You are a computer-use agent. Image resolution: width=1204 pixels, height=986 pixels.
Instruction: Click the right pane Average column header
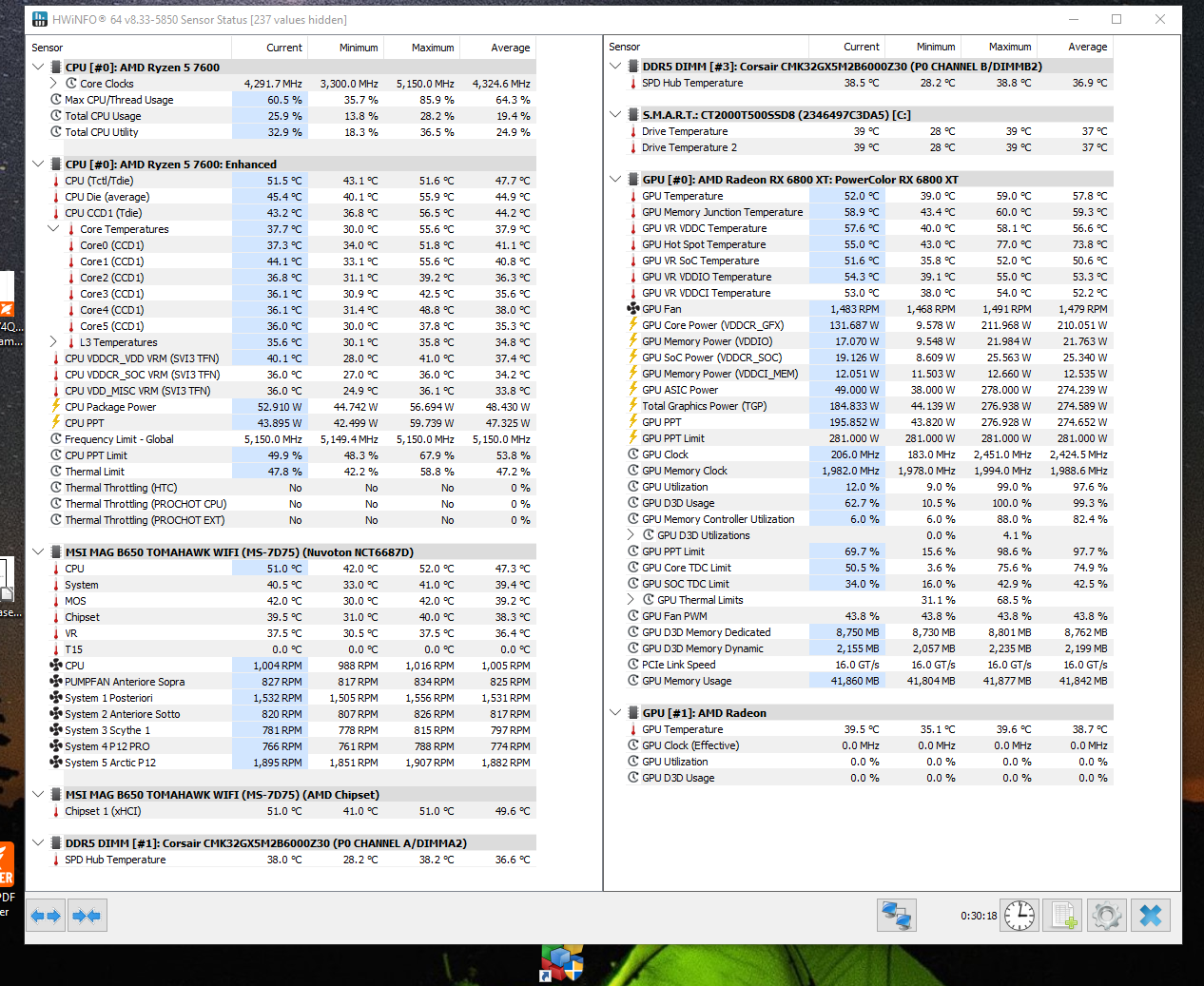coord(1075,47)
